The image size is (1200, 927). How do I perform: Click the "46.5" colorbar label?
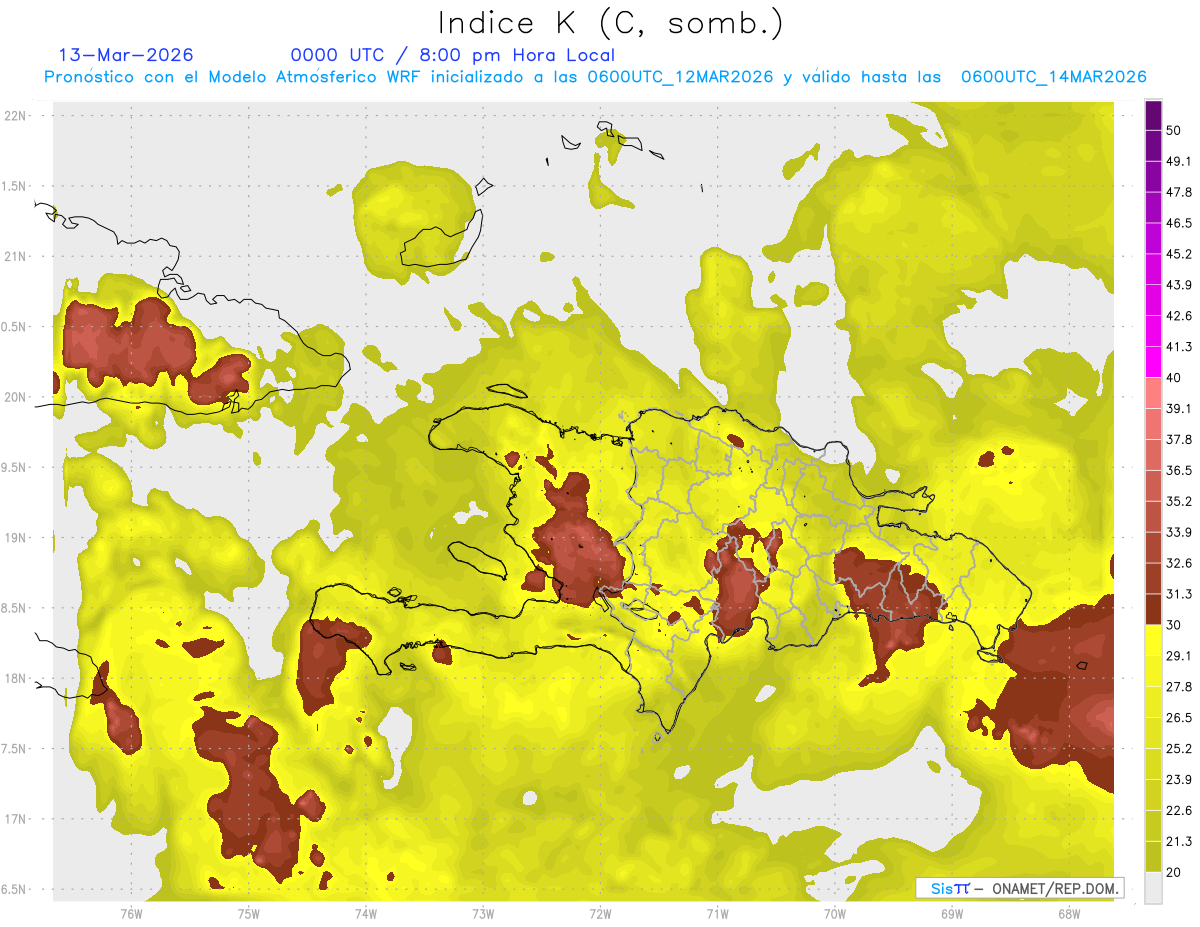(1179, 224)
